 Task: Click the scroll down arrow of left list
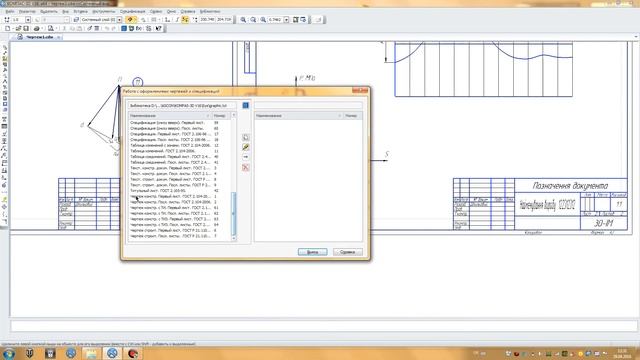pyautogui.click(x=234, y=238)
